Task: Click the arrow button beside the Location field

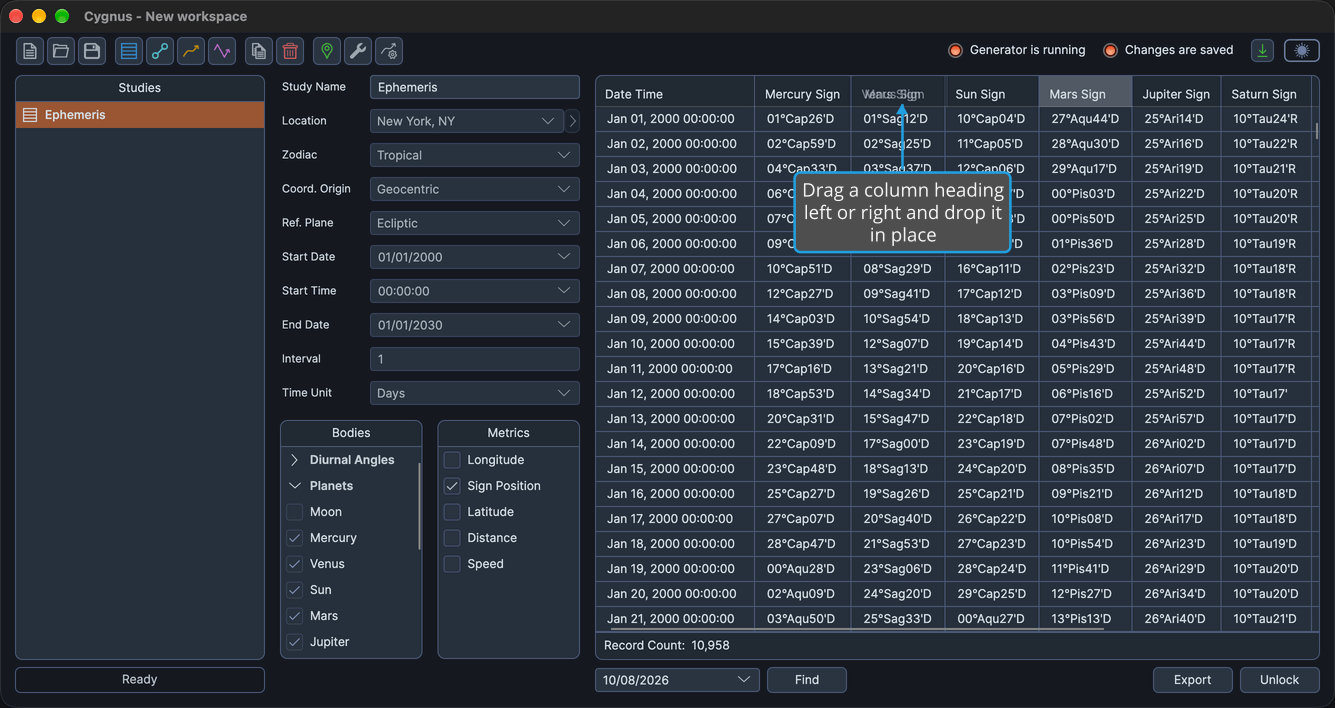Action: [572, 121]
